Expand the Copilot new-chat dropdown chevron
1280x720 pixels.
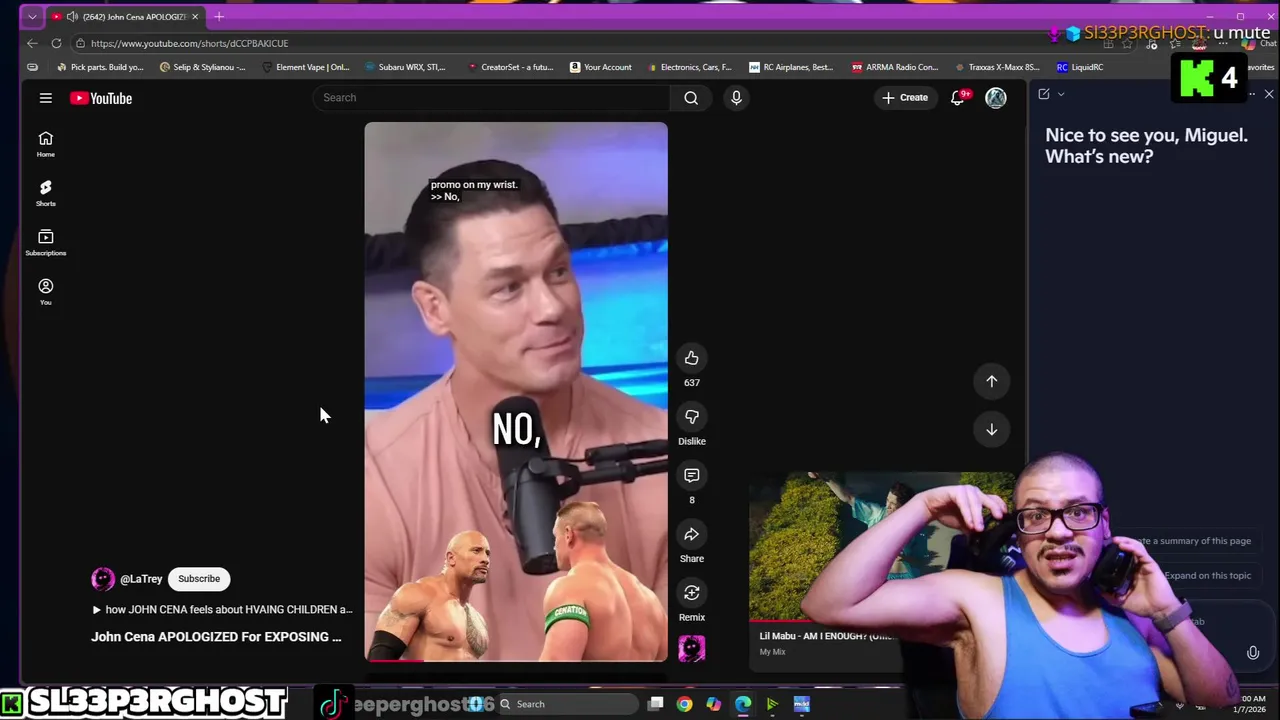(1061, 94)
